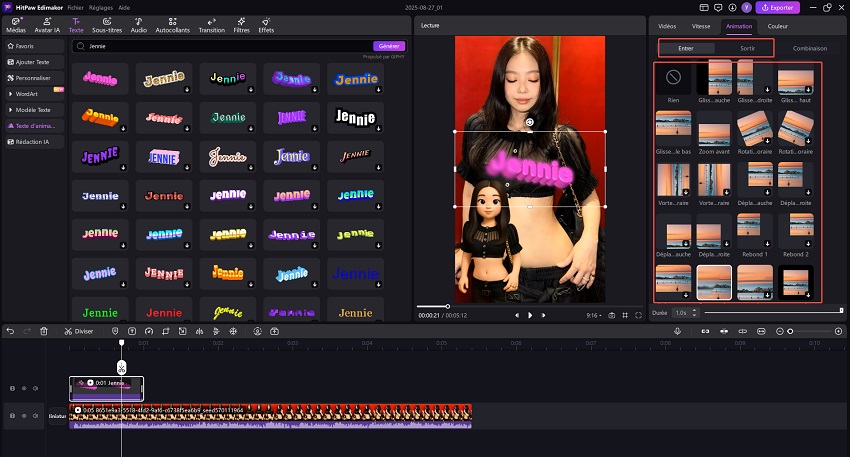This screenshot has height=457, width=850.
Task: Click the fullscreen preview icon
Action: pos(640,315)
